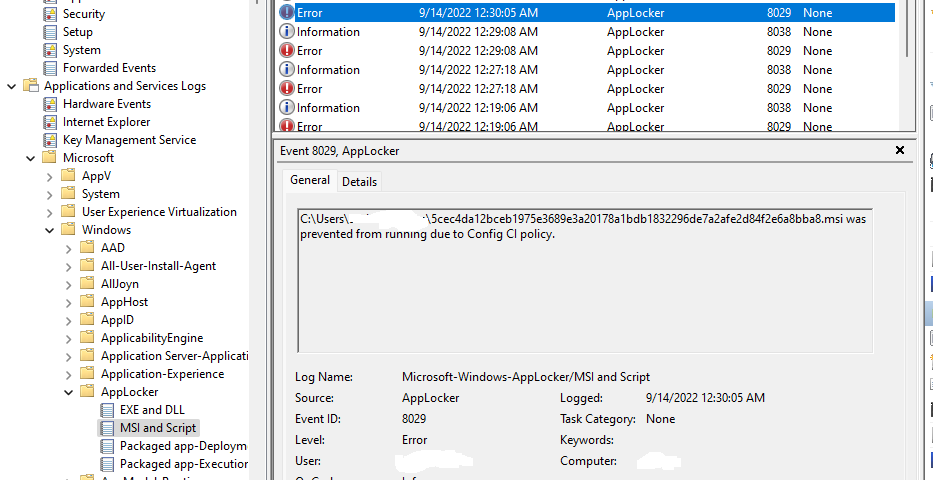Click the Key Management Service log icon
The image size is (933, 480).
51,140
